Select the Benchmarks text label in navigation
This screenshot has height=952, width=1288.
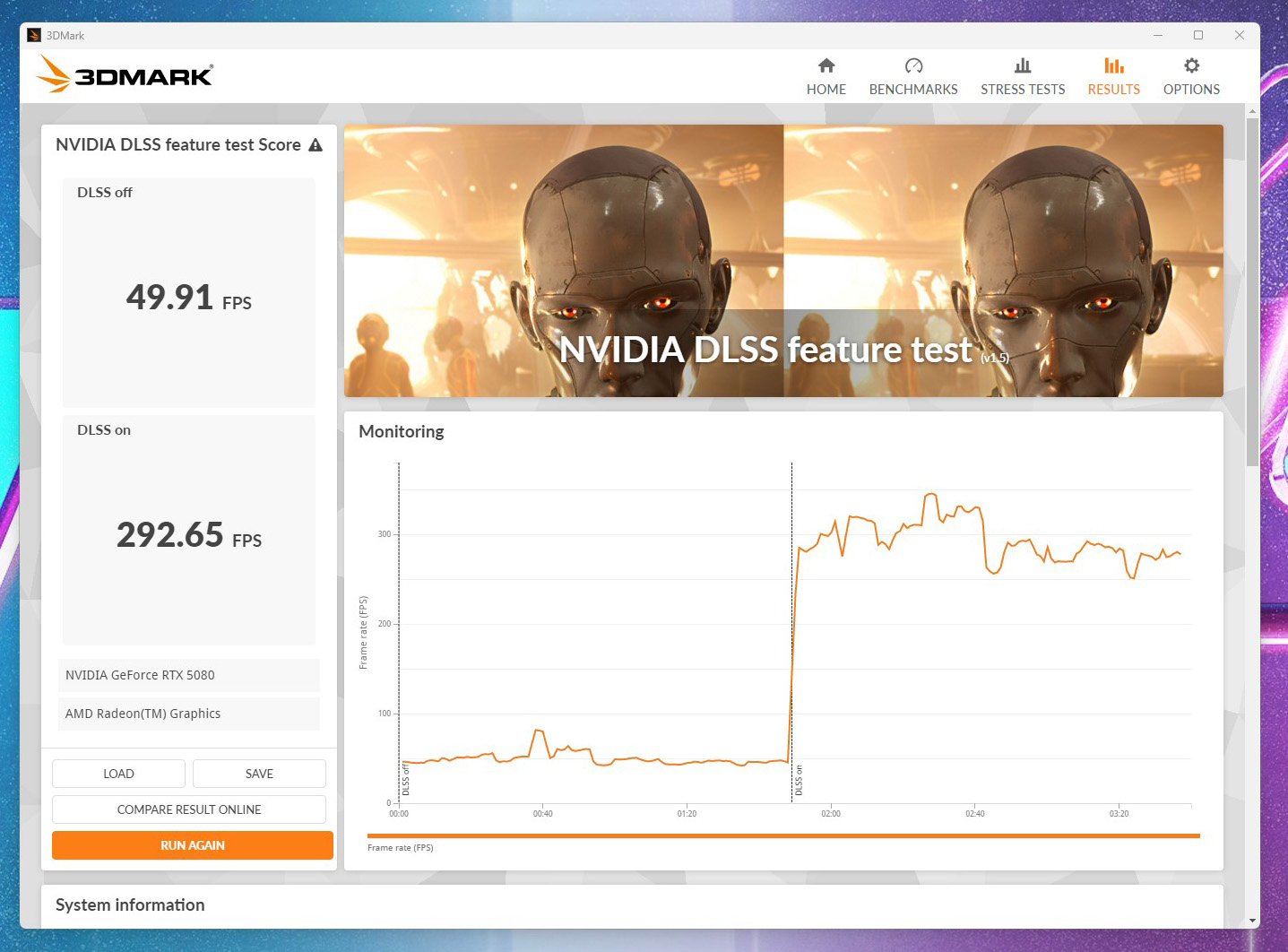coord(912,90)
